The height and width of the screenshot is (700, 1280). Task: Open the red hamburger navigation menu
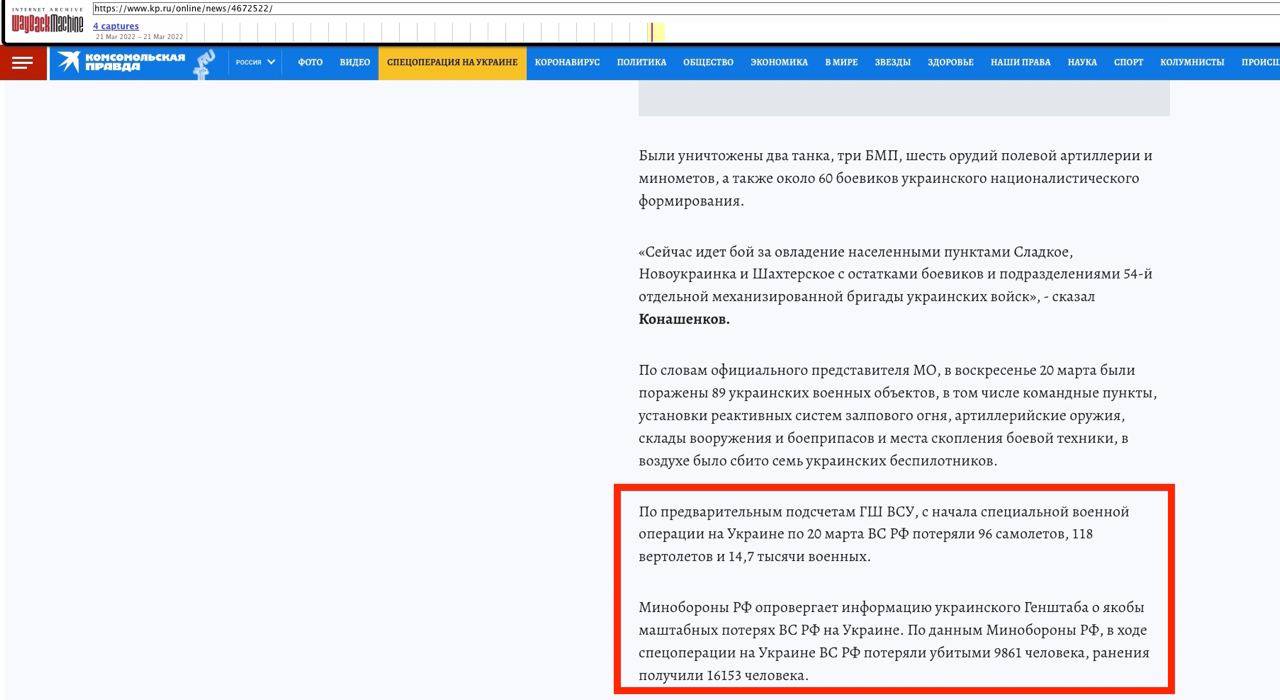(22, 61)
